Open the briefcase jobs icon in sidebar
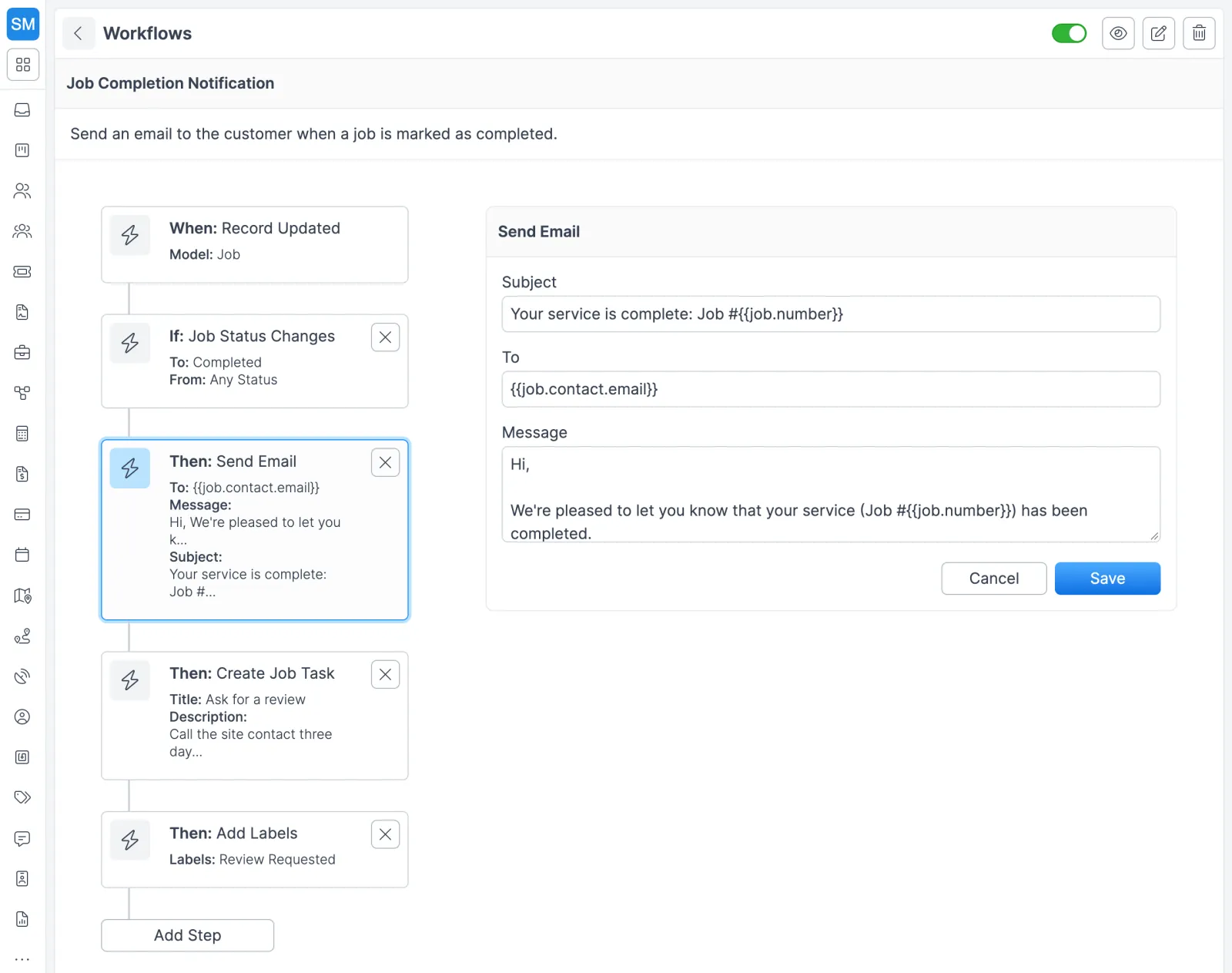The height and width of the screenshot is (973, 1232). 22,352
